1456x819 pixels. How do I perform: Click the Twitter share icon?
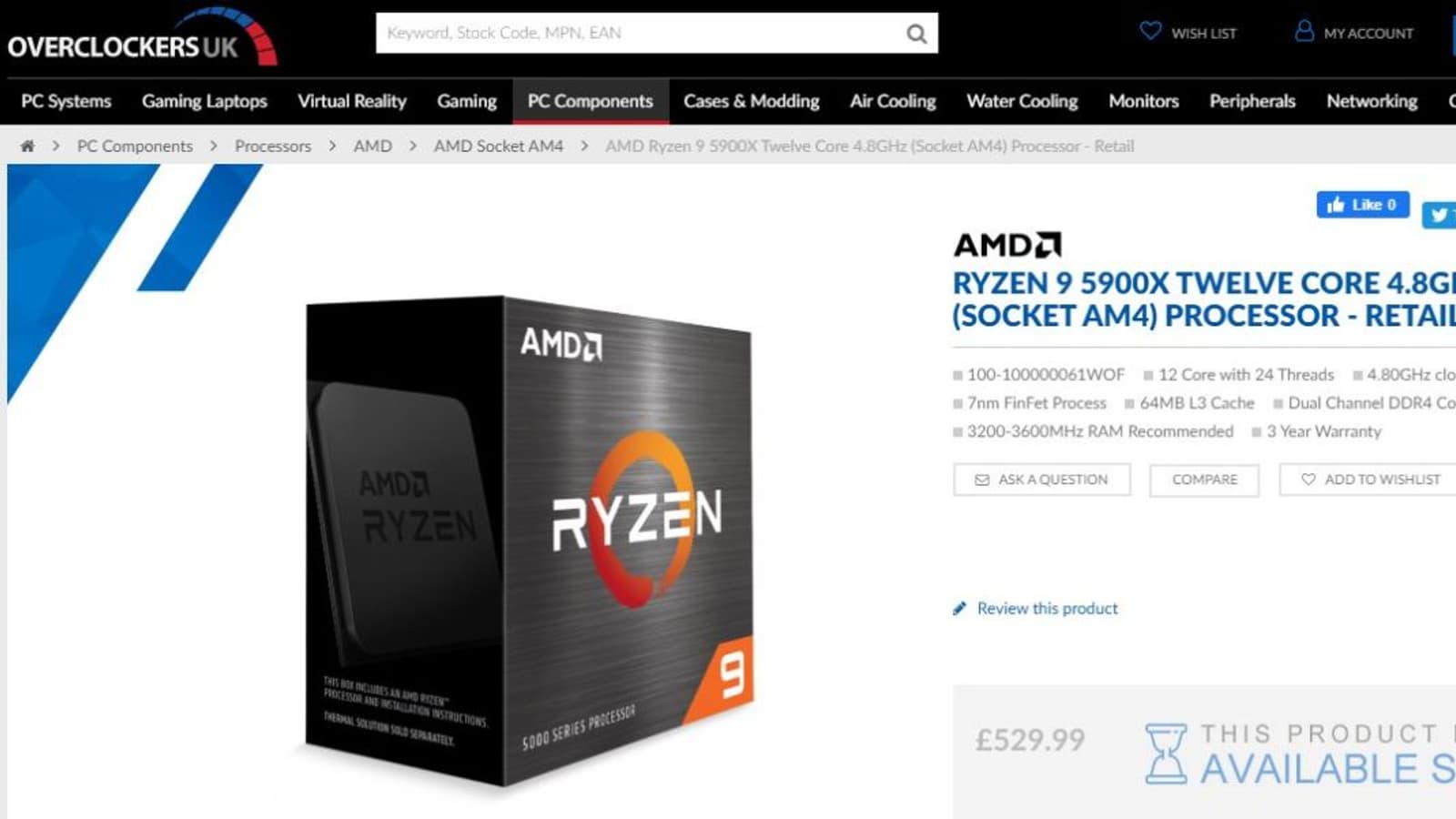pos(1440,215)
